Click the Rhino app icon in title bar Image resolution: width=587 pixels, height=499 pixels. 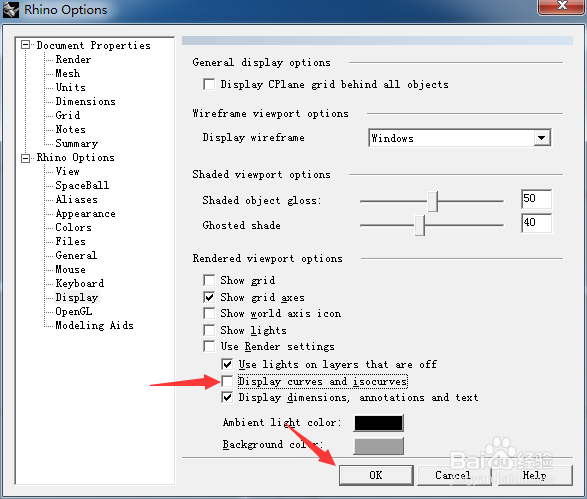click(x=10, y=9)
